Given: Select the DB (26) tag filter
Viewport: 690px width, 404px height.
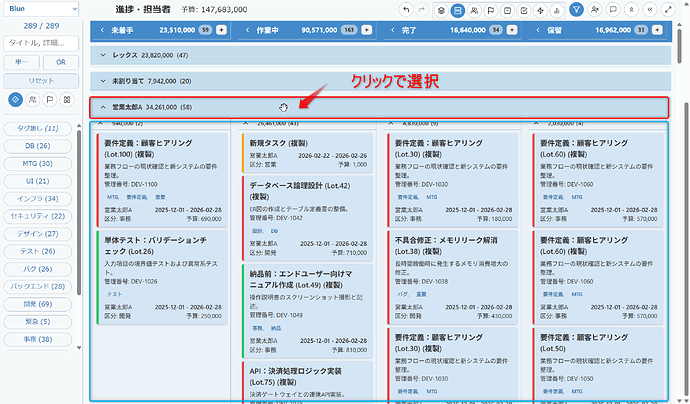Looking at the screenshot, I should [39, 145].
